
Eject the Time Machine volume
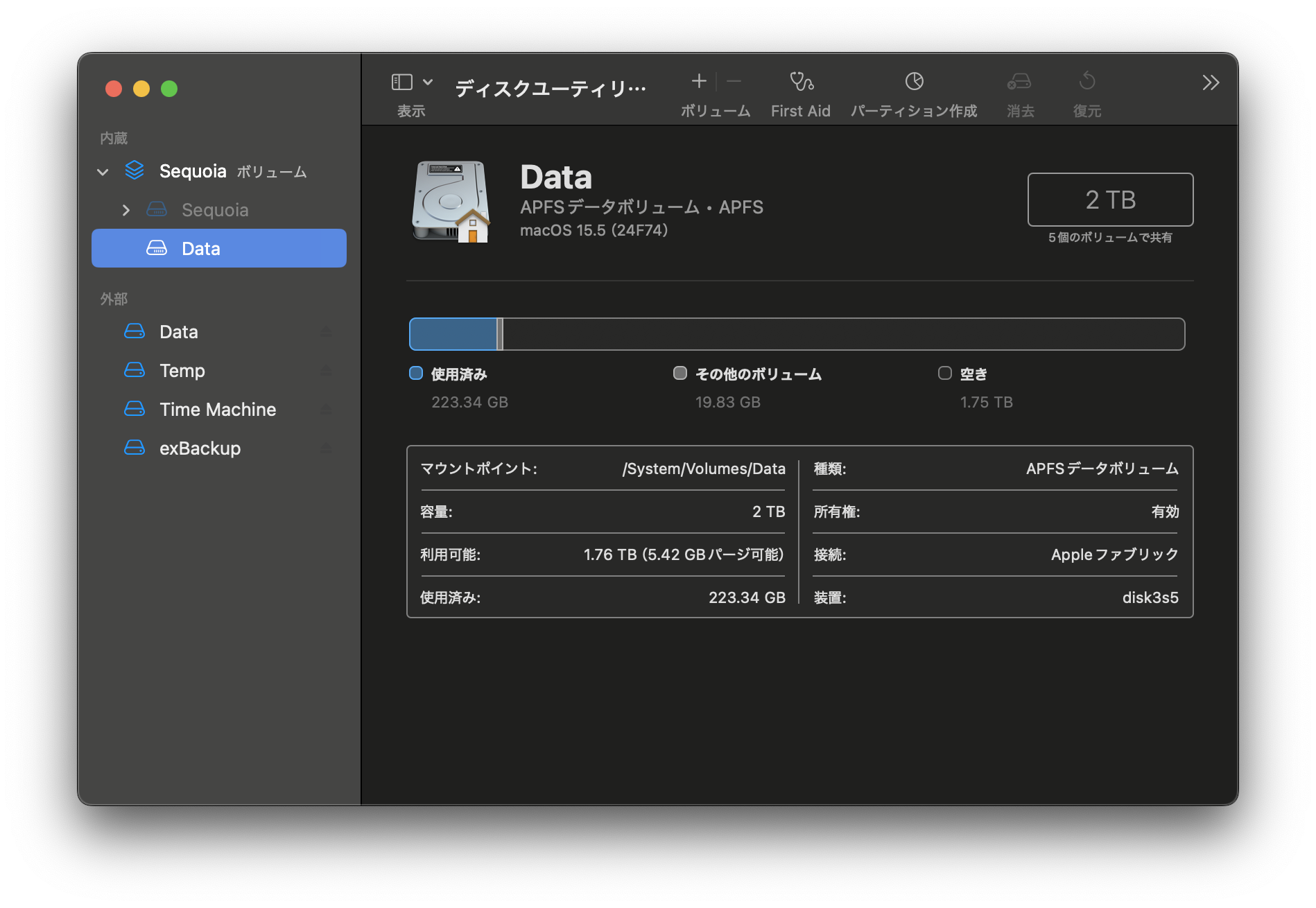coord(326,410)
